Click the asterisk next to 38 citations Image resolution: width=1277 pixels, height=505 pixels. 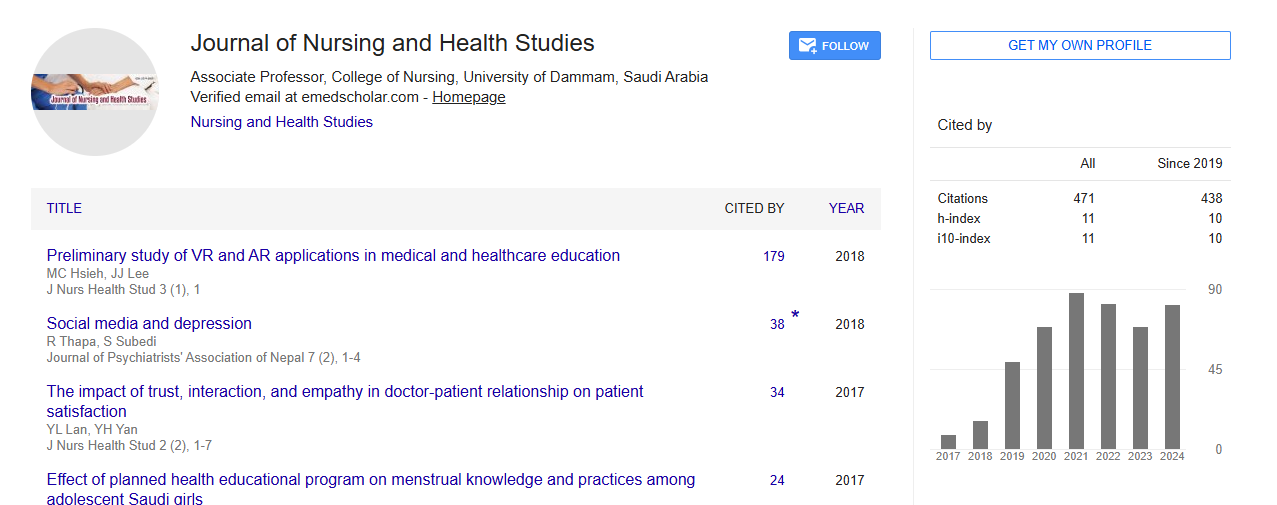coord(795,316)
